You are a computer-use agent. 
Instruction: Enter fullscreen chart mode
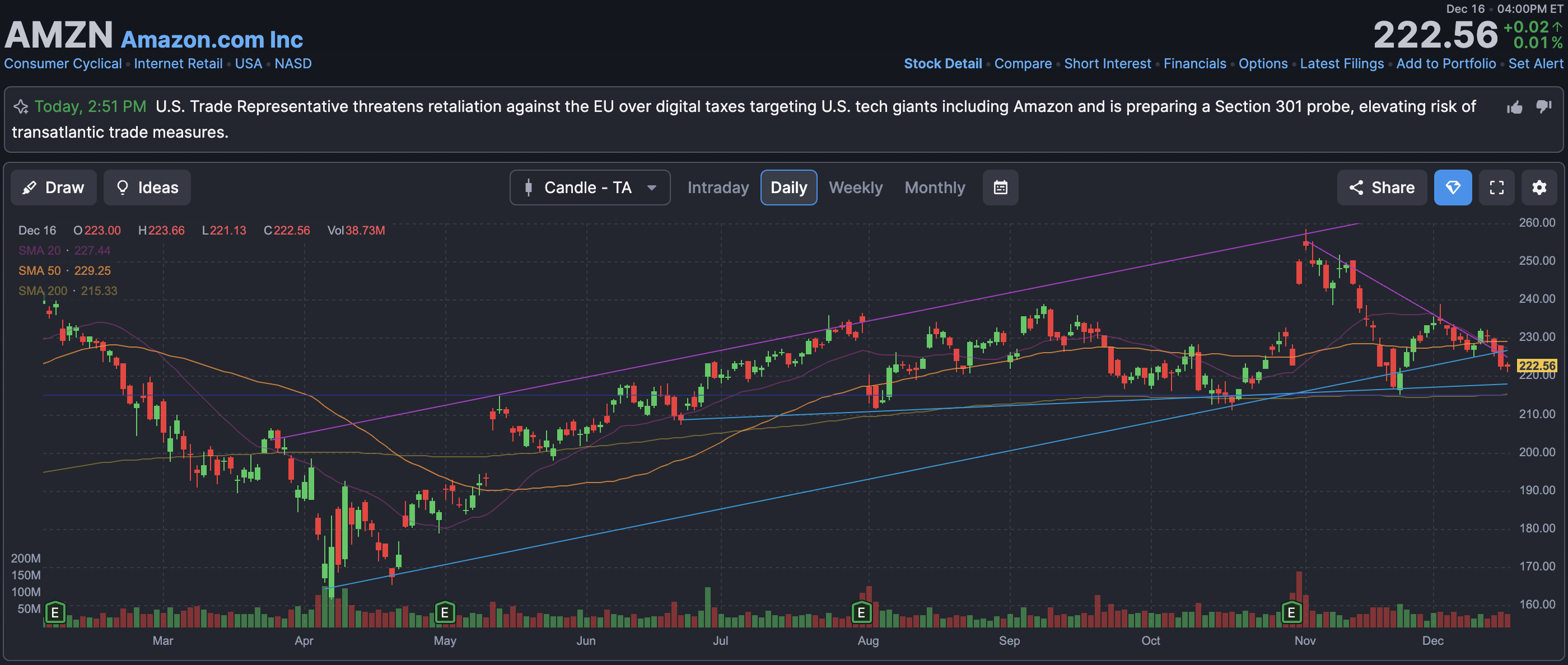point(1496,188)
